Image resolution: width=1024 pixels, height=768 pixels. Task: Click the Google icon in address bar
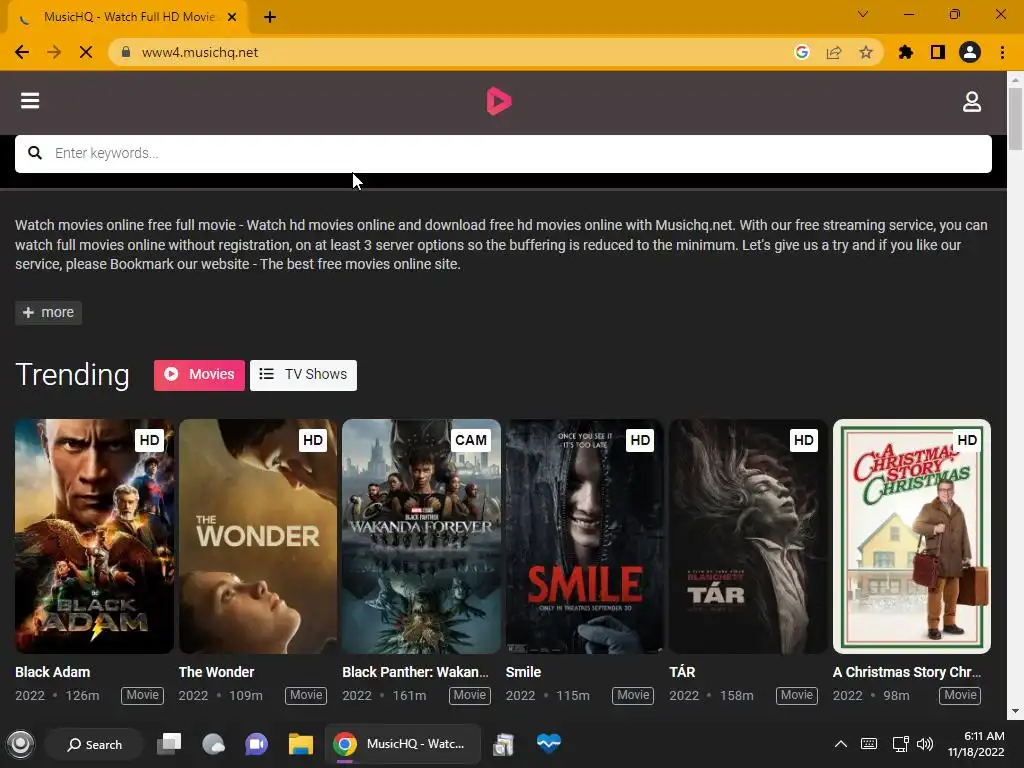pos(802,52)
